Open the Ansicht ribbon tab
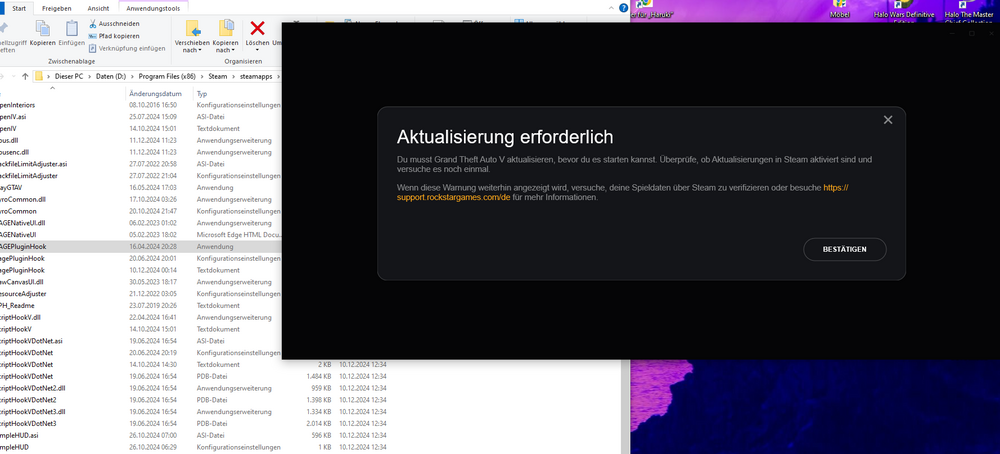1000x454 pixels. pyautogui.click(x=98, y=8)
